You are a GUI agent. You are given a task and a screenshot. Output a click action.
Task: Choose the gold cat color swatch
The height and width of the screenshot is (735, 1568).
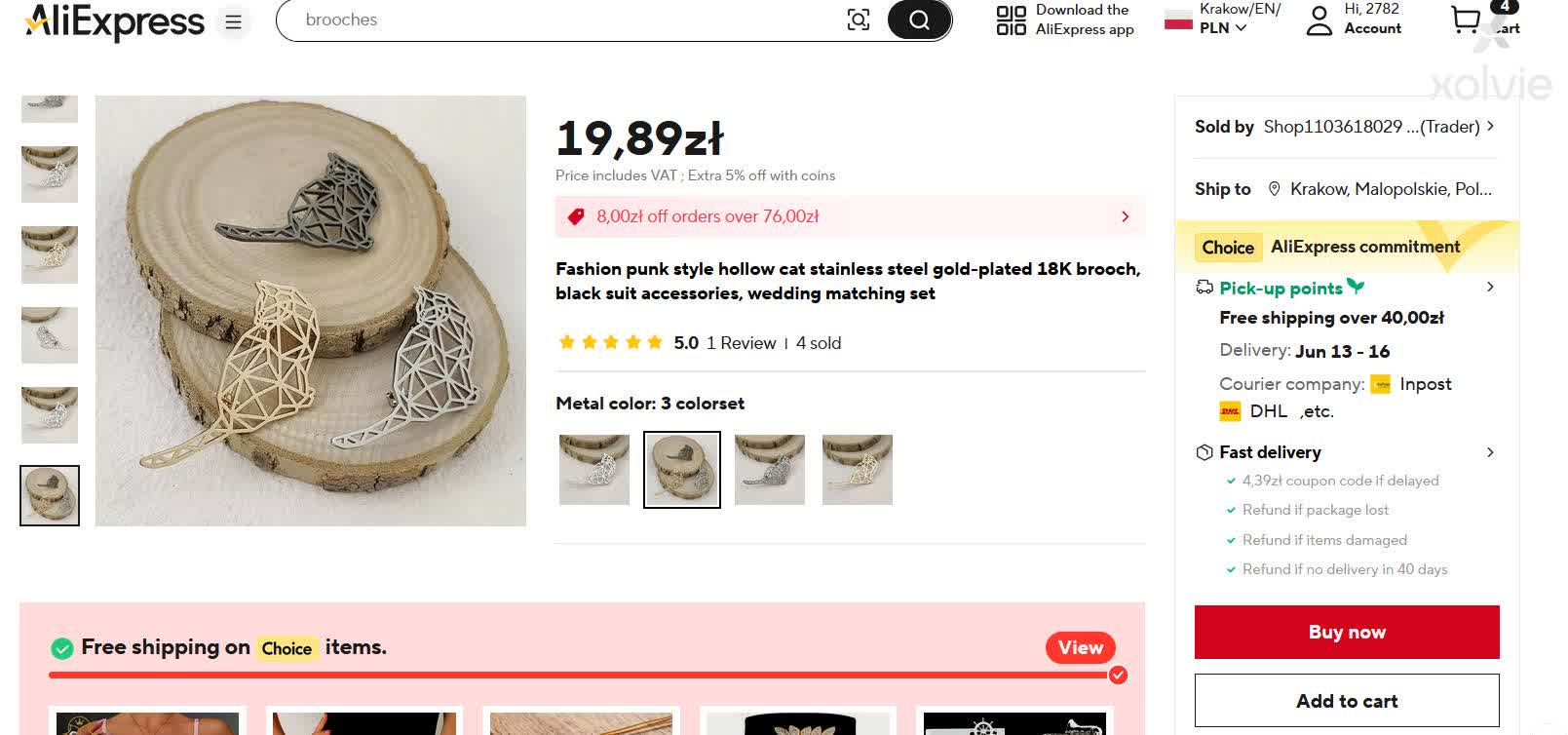[858, 470]
